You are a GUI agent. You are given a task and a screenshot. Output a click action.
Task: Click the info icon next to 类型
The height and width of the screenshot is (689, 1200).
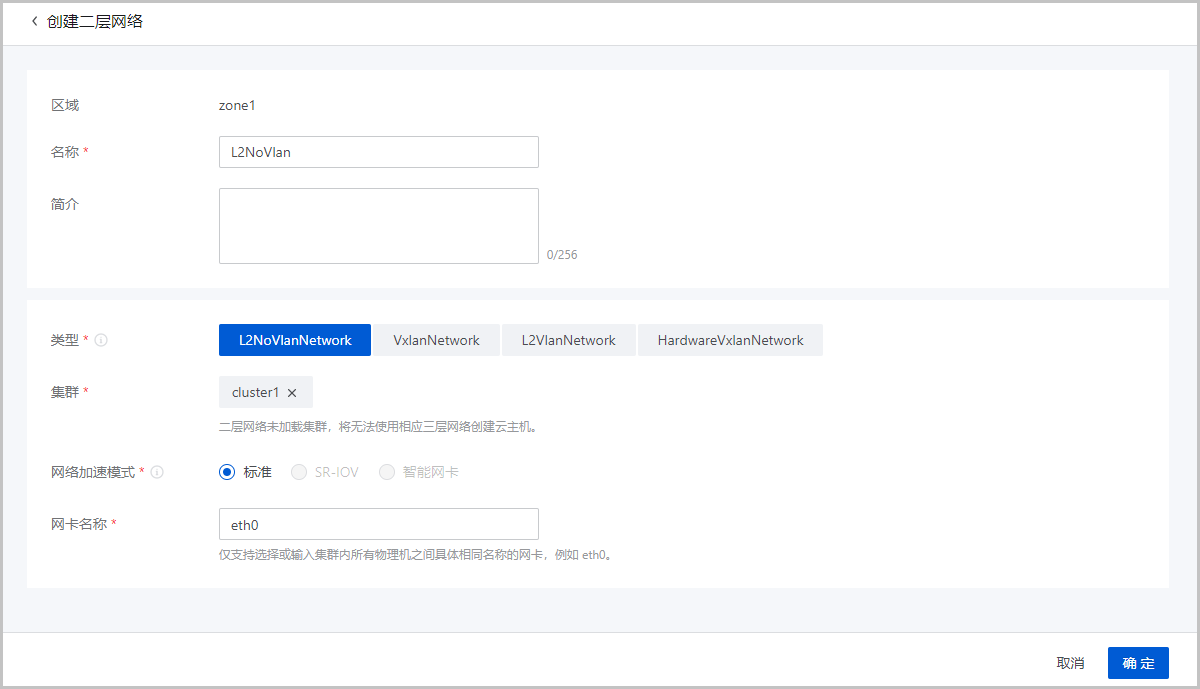click(x=101, y=340)
